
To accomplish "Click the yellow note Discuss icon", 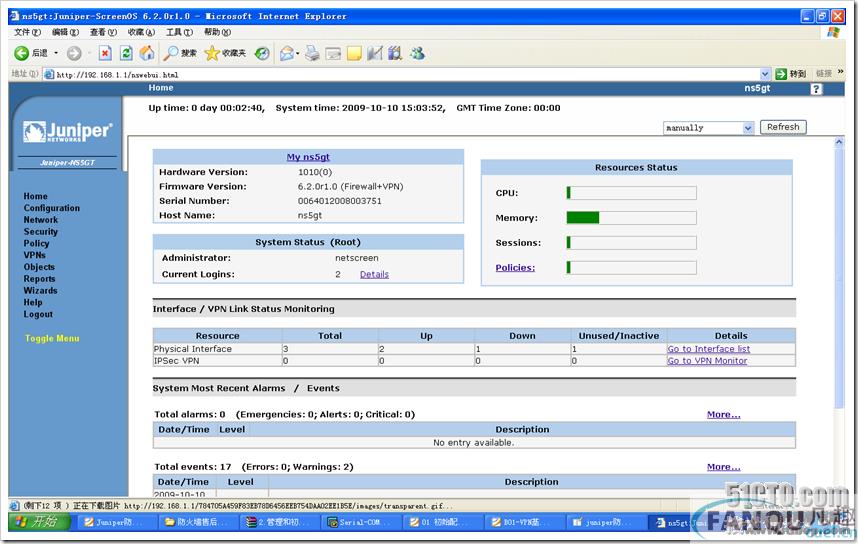I will click(x=354, y=53).
